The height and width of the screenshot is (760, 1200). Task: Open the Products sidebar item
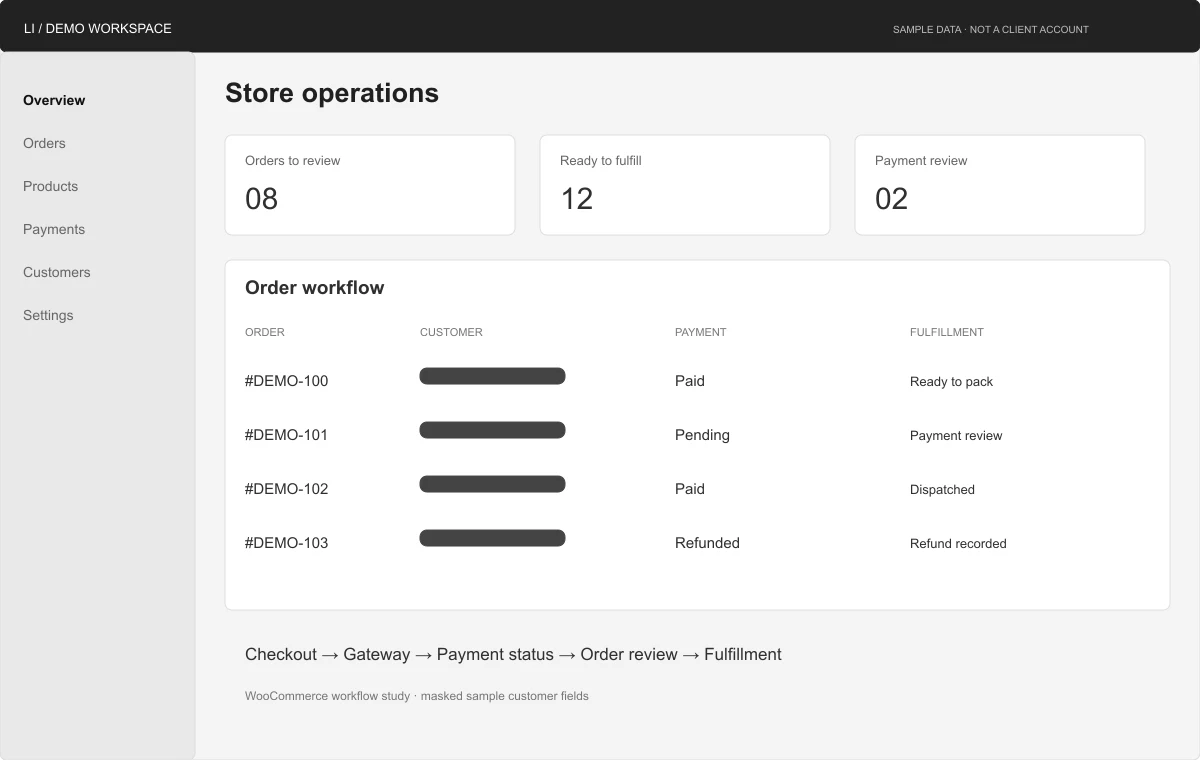pyautogui.click(x=50, y=186)
